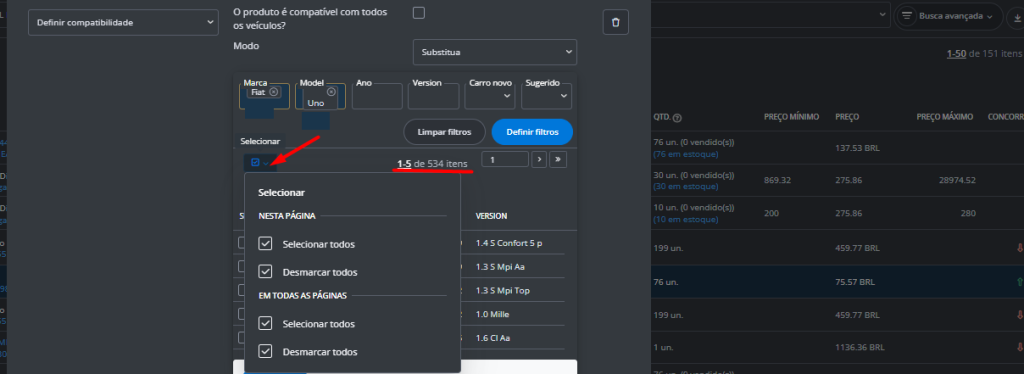1024x374 pixels.
Task: Jump to last page of vehicle items
Action: 558,159
